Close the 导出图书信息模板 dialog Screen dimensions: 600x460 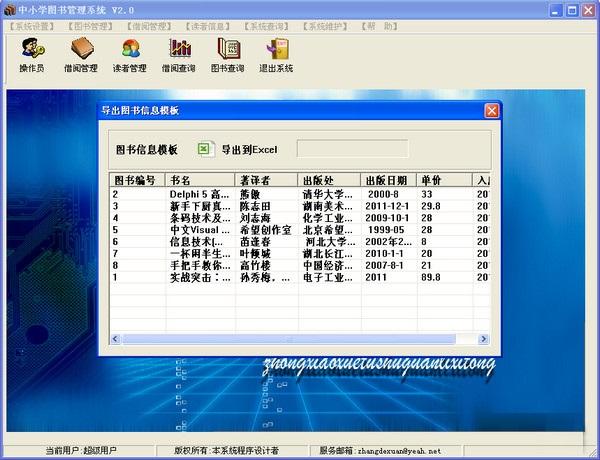pyautogui.click(x=492, y=111)
